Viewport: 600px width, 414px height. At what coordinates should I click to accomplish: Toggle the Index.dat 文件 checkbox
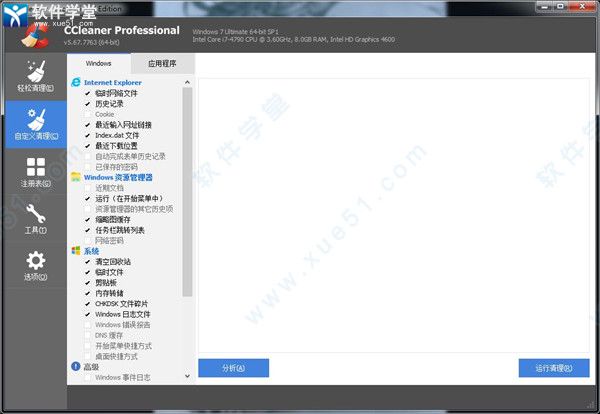[88, 135]
